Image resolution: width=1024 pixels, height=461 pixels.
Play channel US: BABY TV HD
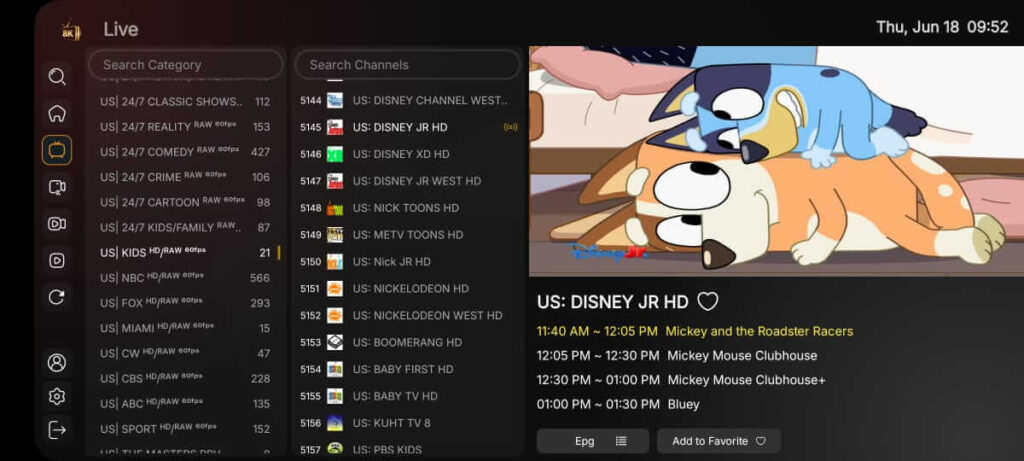(408, 396)
